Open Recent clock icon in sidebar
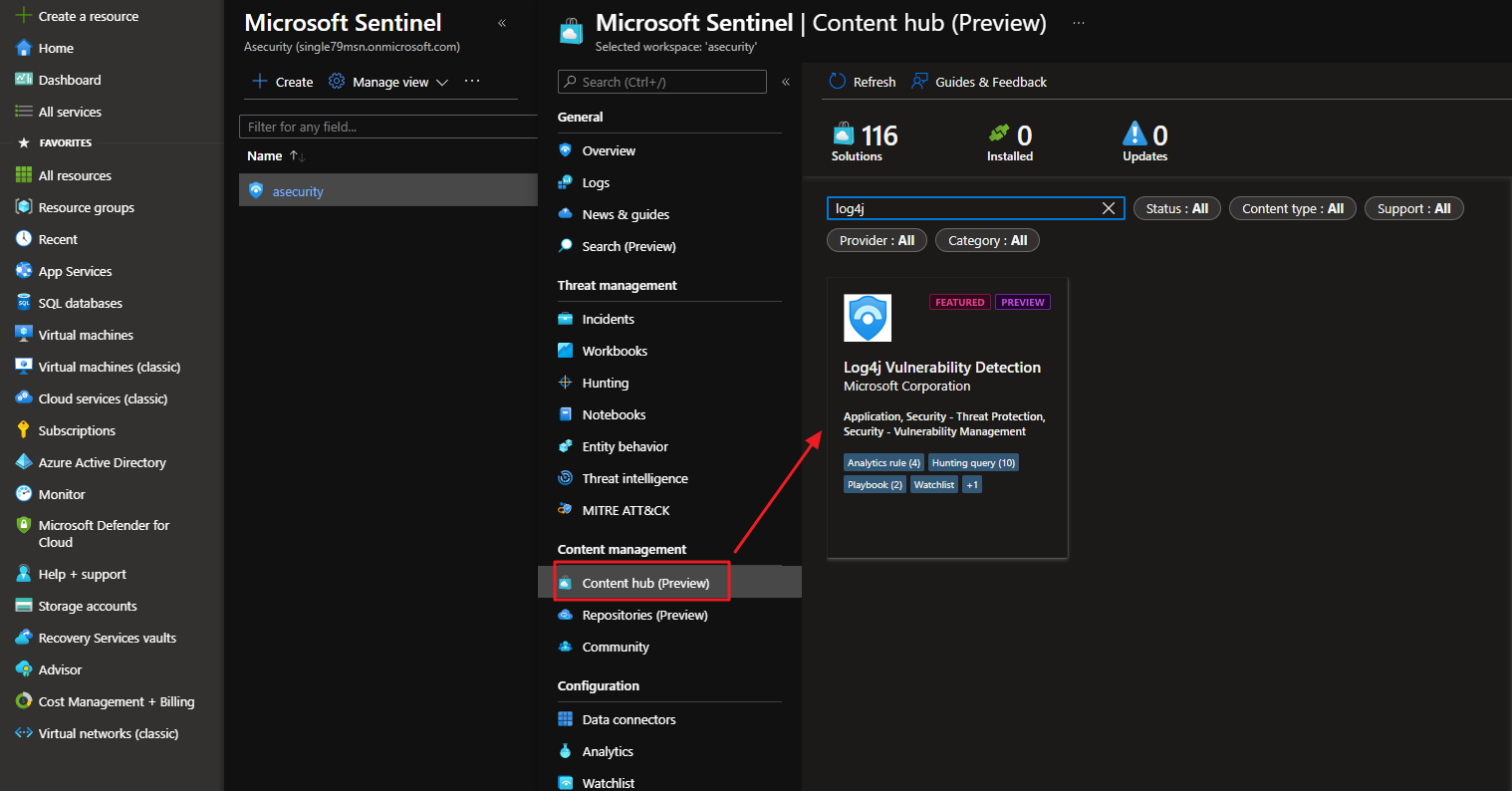The image size is (1512, 791). (x=24, y=239)
